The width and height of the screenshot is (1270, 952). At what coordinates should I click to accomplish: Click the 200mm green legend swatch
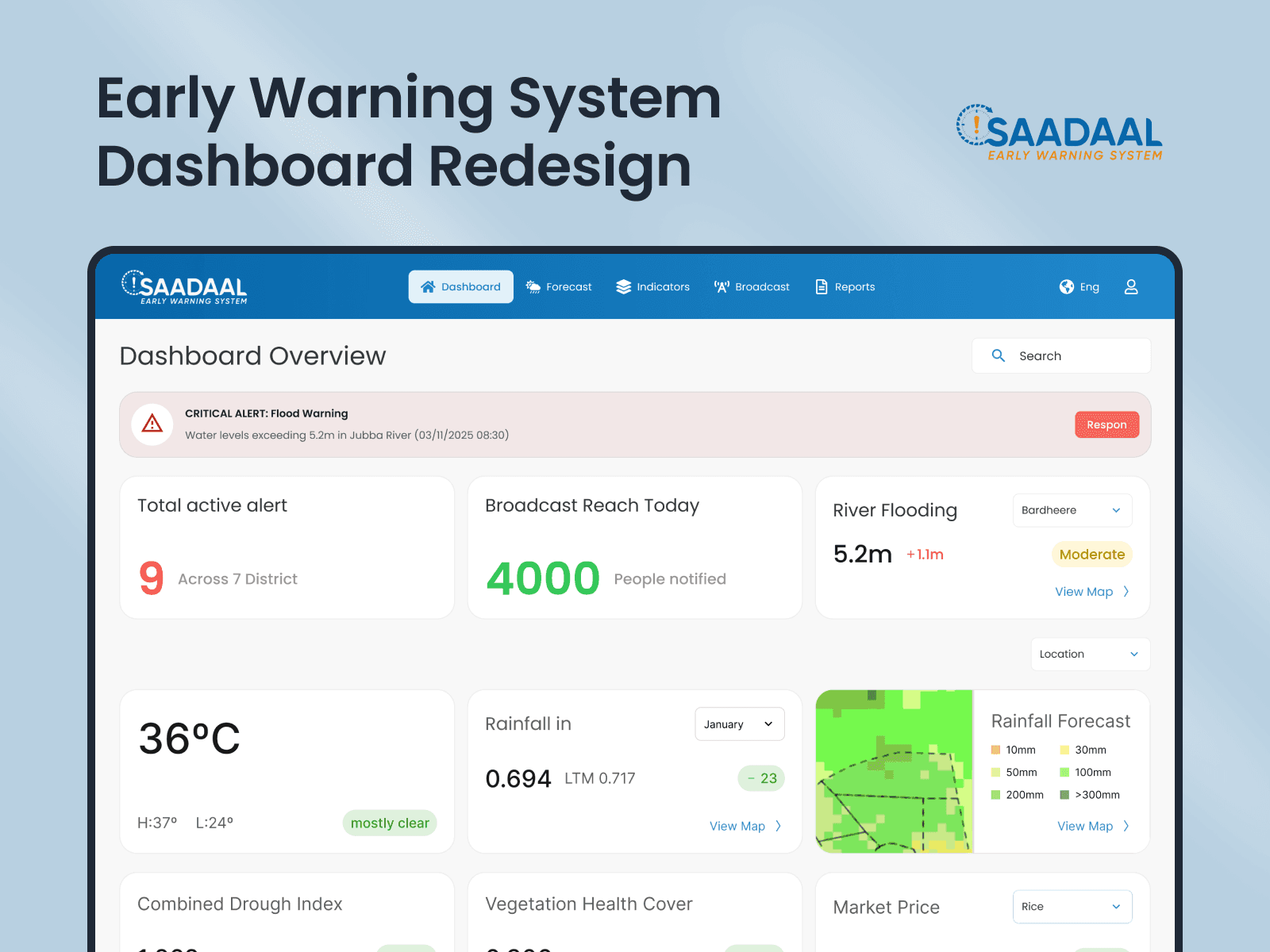995,794
